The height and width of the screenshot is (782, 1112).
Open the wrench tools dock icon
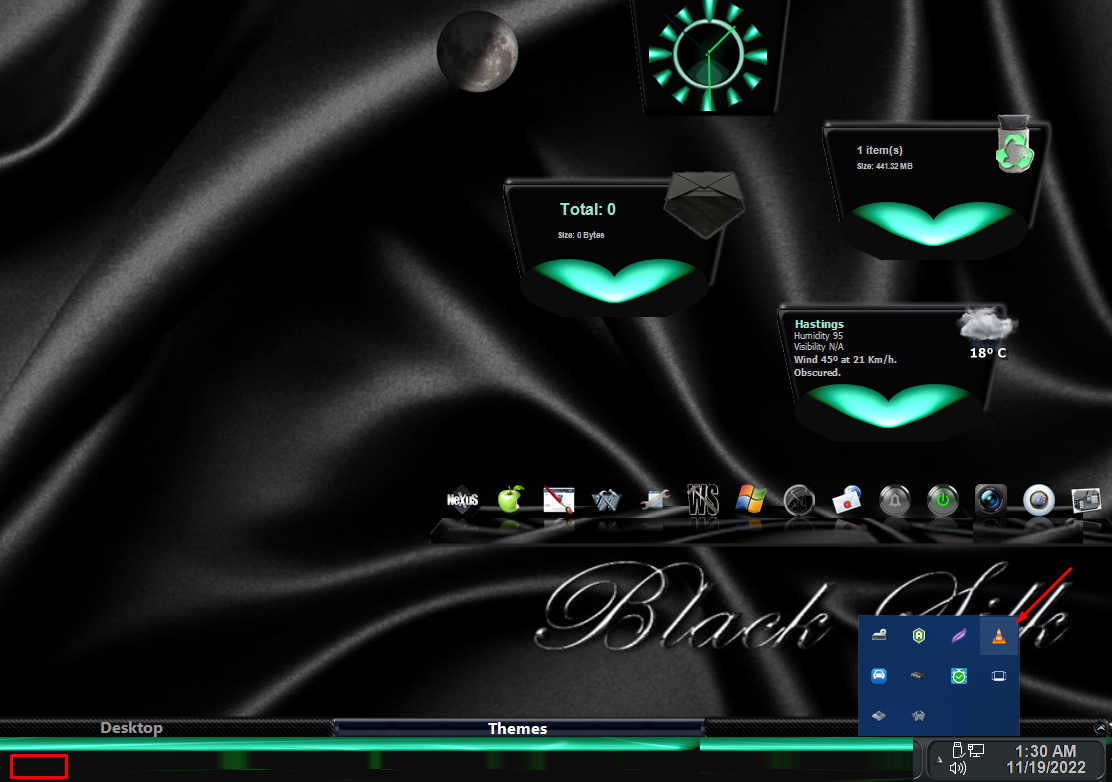pyautogui.click(x=655, y=499)
